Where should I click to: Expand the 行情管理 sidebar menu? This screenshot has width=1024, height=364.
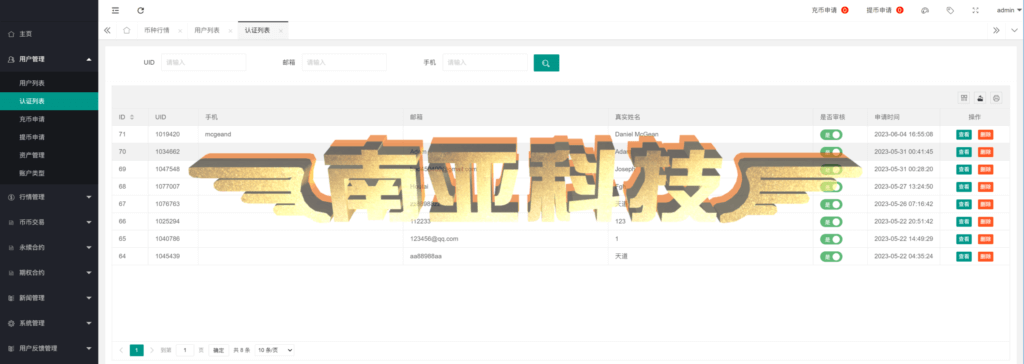click(49, 197)
